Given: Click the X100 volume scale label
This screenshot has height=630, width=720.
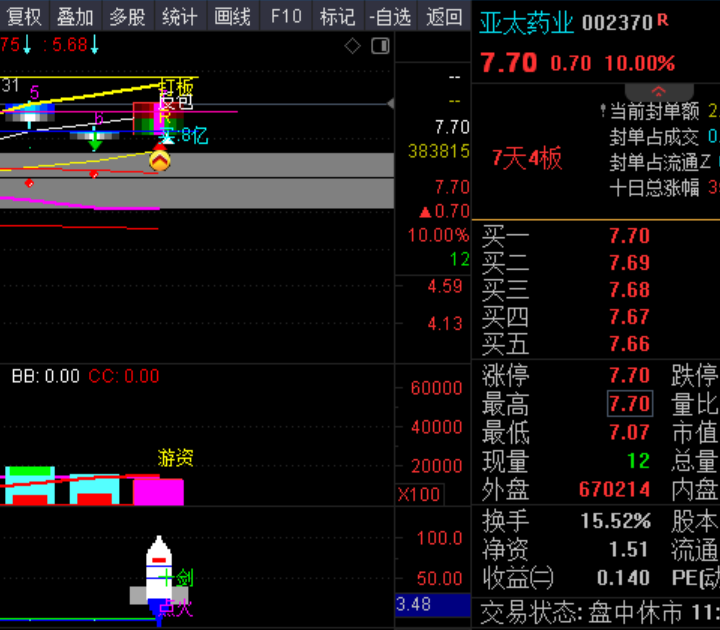Looking at the screenshot, I should (419, 495).
